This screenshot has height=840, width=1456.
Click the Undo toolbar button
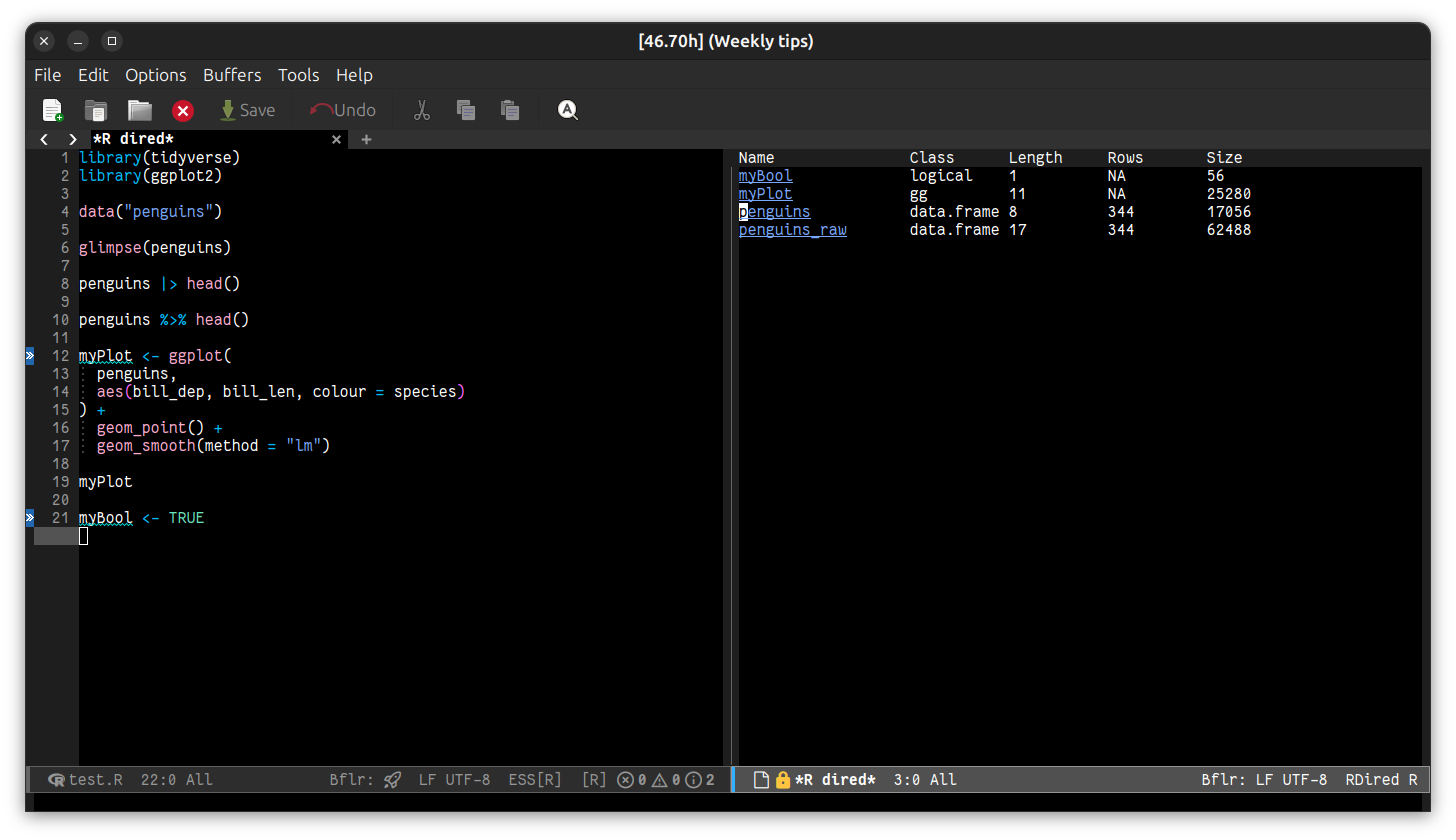point(343,110)
